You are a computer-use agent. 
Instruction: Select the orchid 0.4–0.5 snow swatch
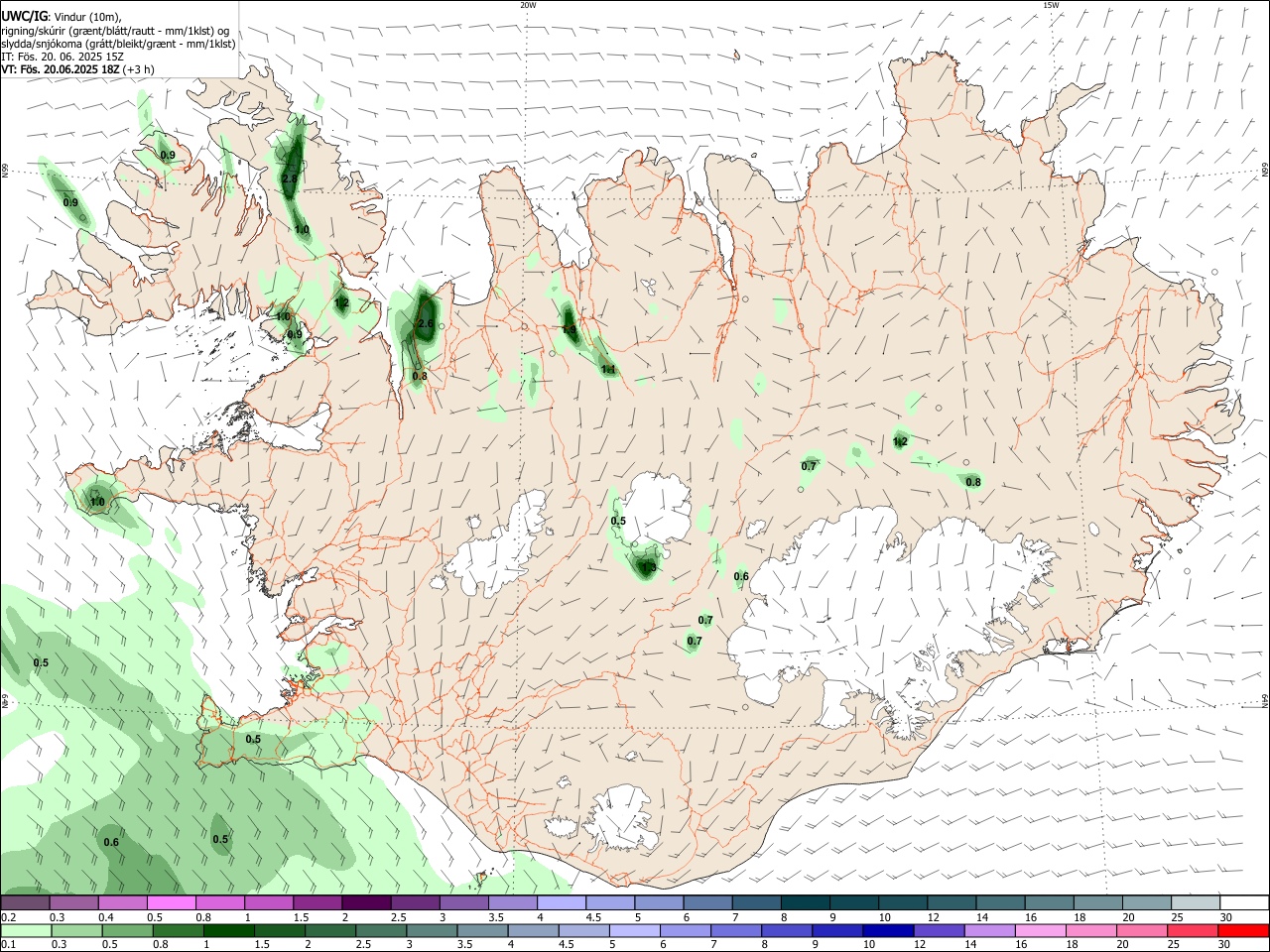point(123,903)
